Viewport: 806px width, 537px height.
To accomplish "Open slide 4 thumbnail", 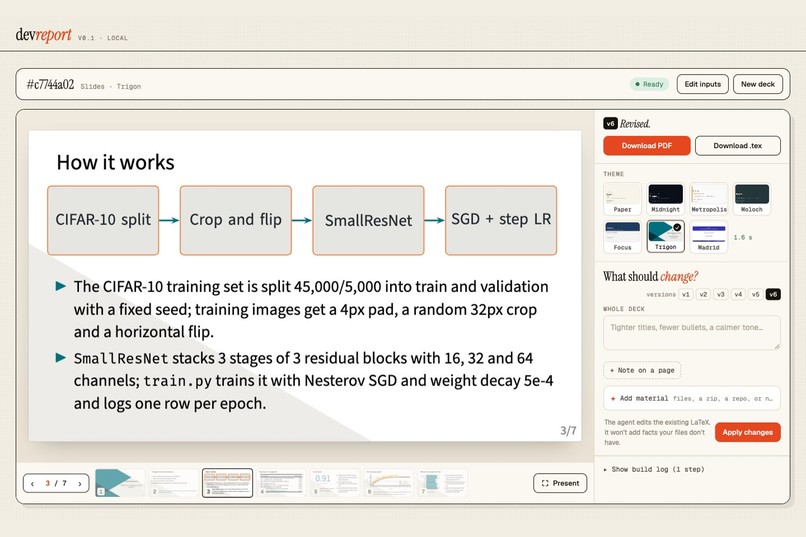I will (x=281, y=483).
